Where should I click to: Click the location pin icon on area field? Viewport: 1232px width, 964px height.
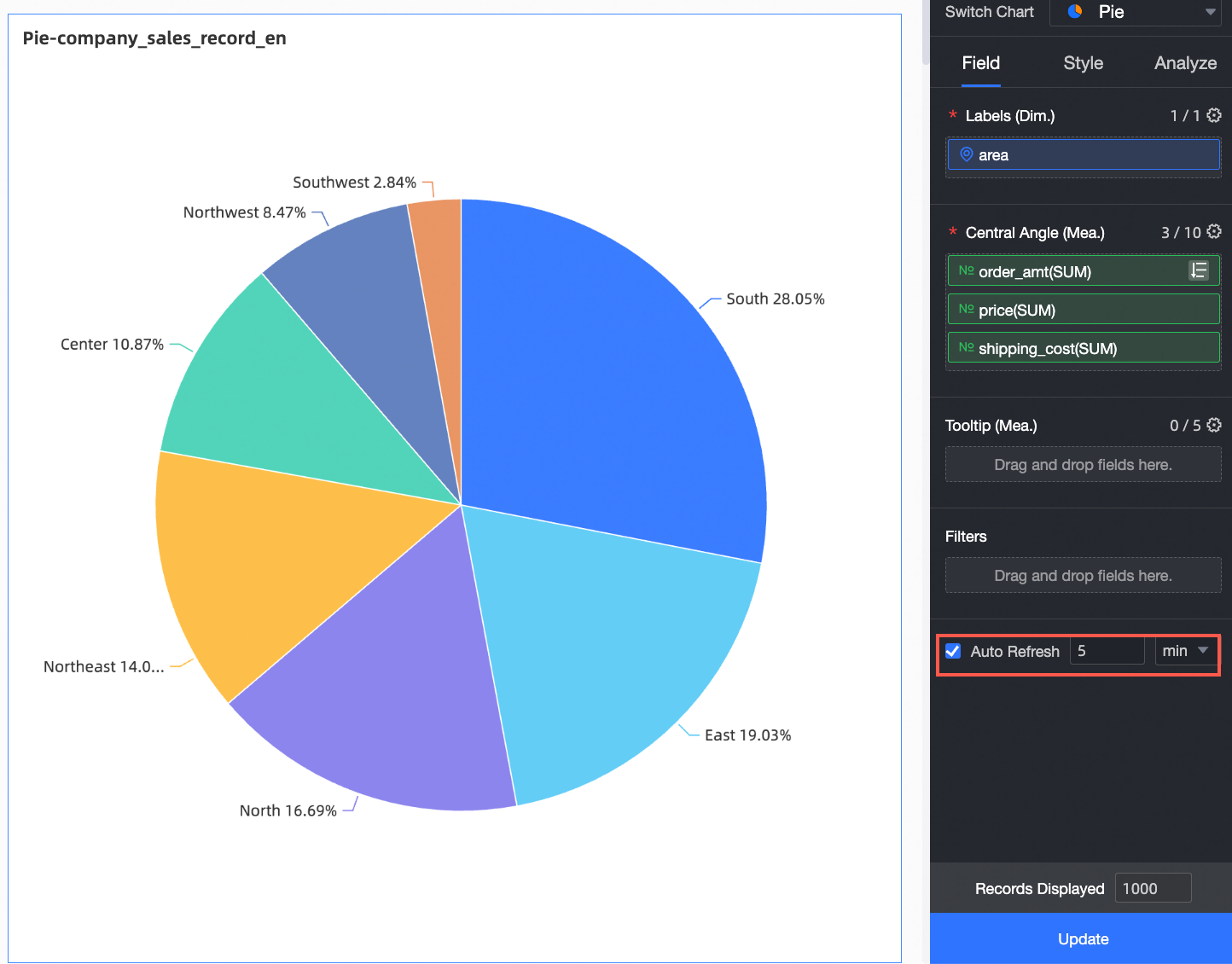click(967, 154)
